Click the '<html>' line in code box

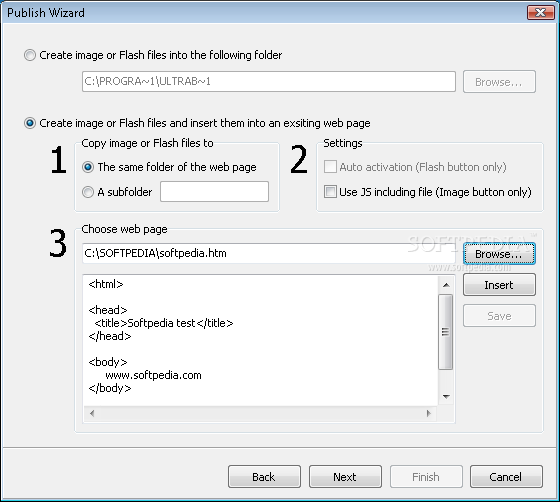click(x=106, y=284)
